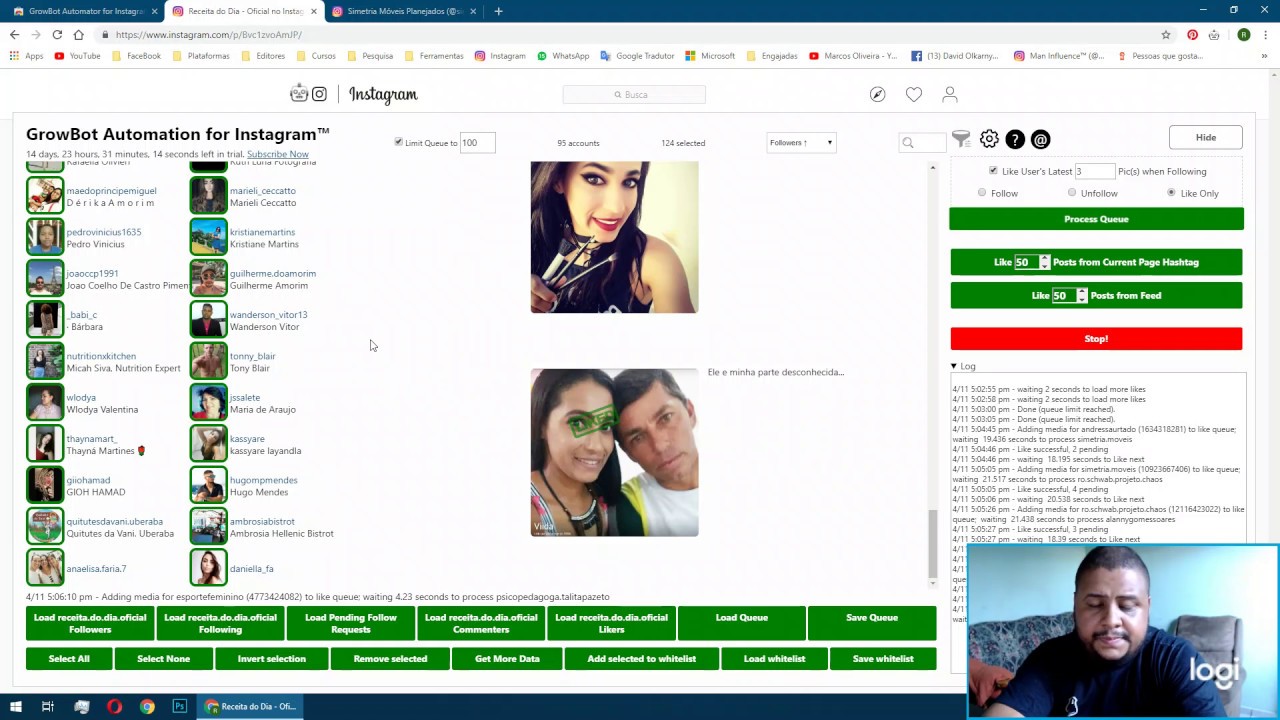The height and width of the screenshot is (720, 1280).
Task: Open Instagram activity heart icon
Action: (914, 94)
